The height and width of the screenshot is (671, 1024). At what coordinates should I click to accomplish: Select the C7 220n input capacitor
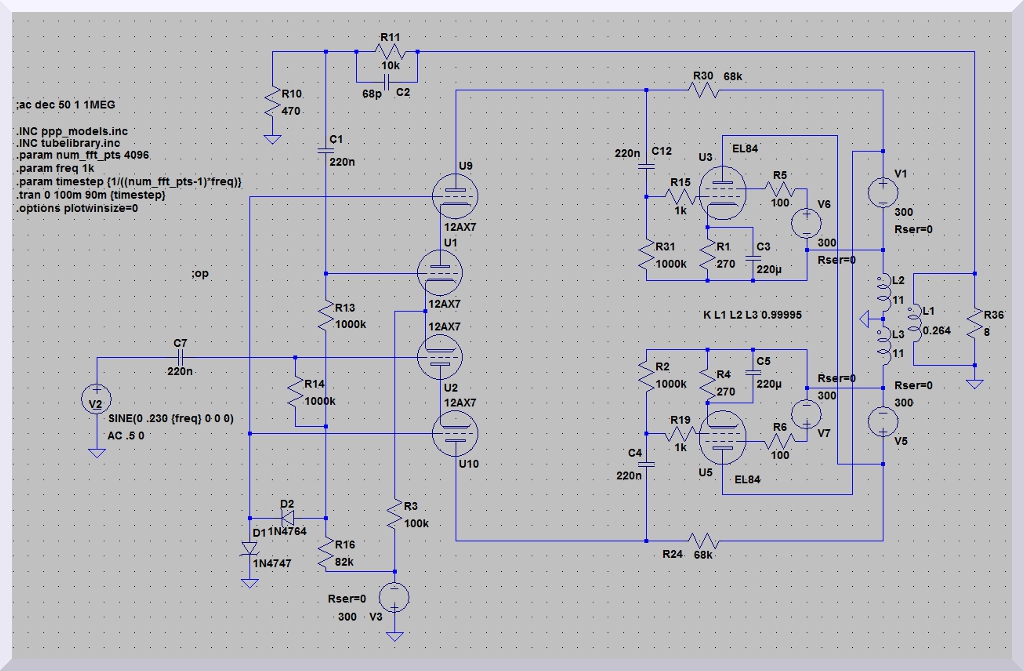(181, 357)
